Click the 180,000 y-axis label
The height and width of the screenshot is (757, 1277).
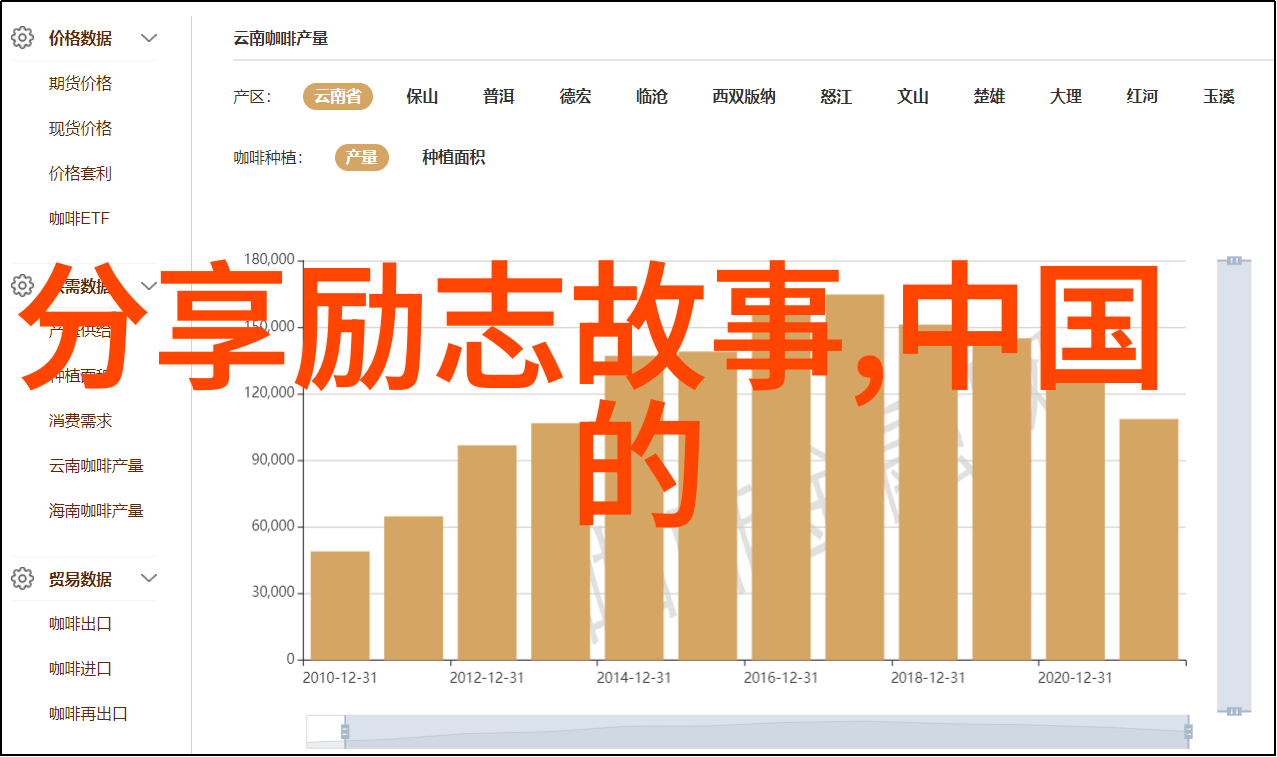(x=269, y=260)
